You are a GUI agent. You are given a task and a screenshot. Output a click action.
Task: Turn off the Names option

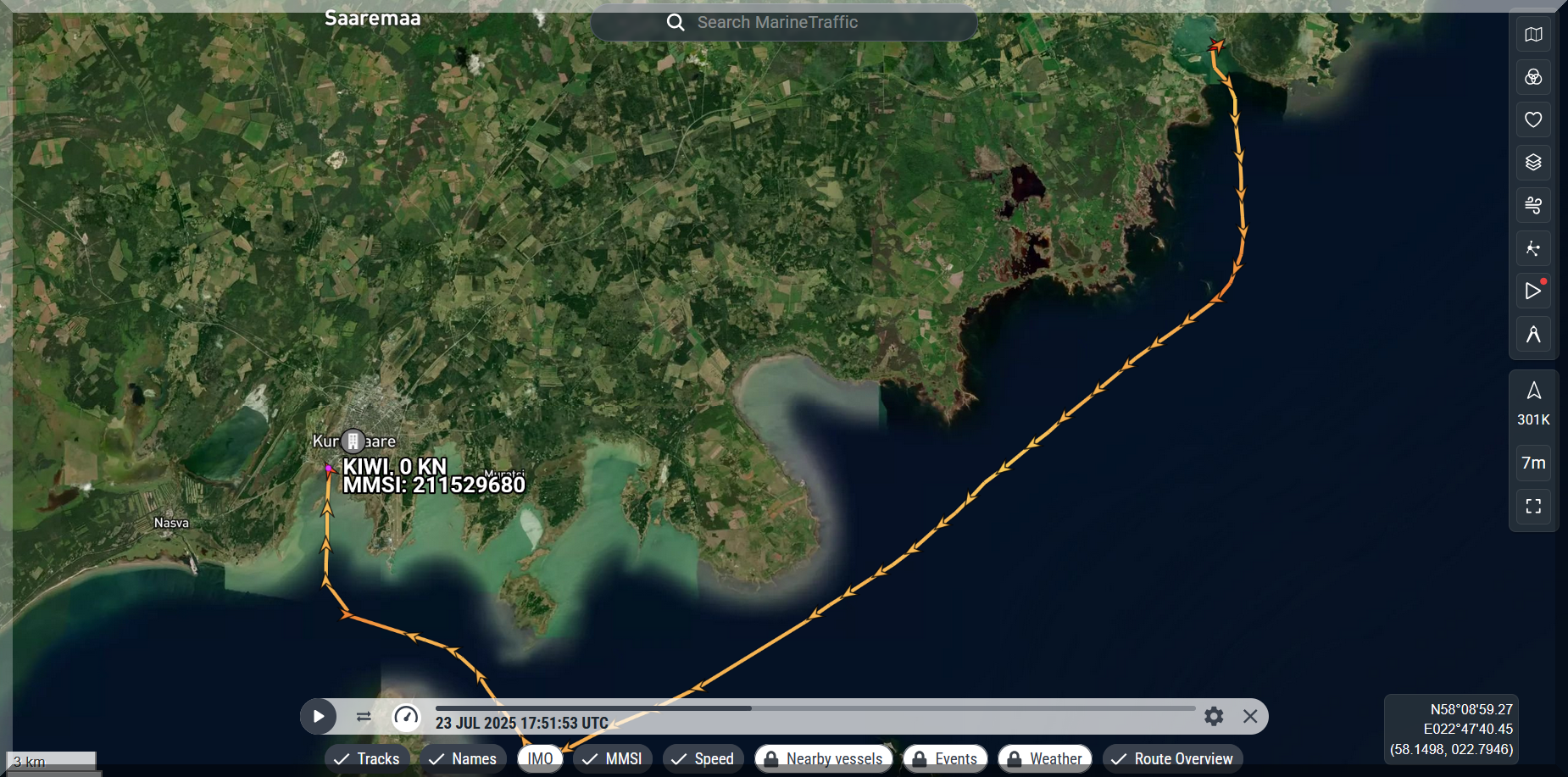click(x=463, y=758)
